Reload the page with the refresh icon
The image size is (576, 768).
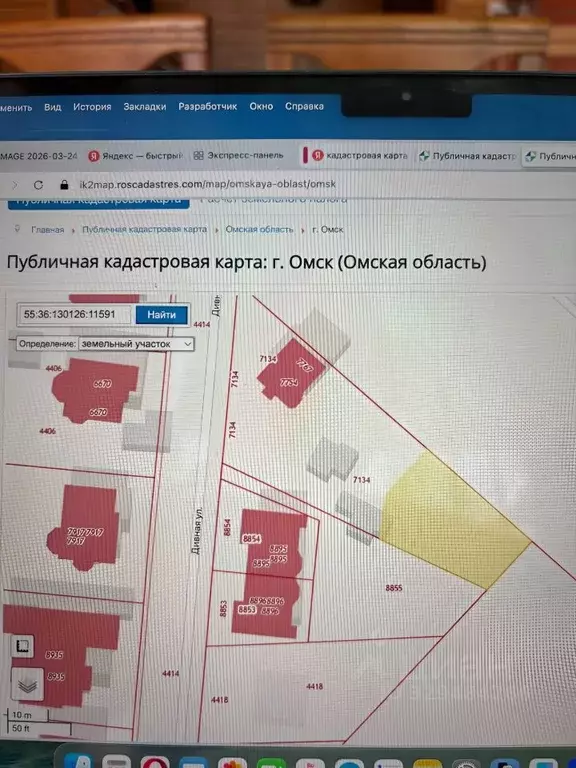38,185
